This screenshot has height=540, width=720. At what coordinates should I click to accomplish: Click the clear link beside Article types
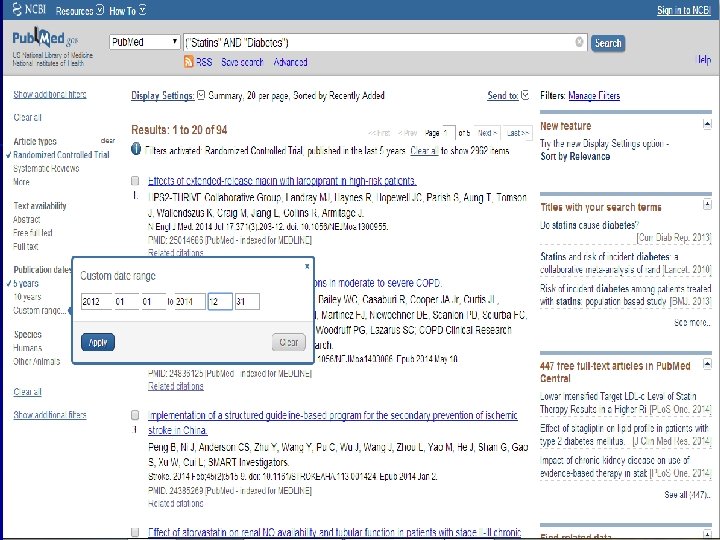click(108, 141)
